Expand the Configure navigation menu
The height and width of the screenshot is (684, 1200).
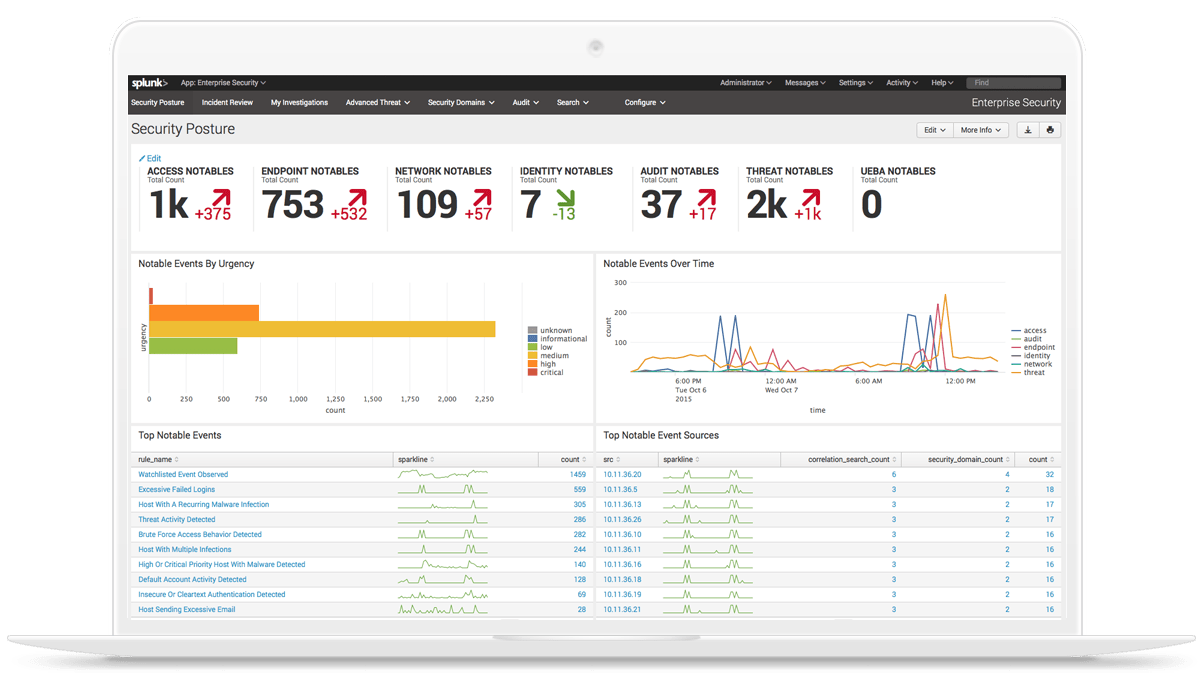[645, 102]
